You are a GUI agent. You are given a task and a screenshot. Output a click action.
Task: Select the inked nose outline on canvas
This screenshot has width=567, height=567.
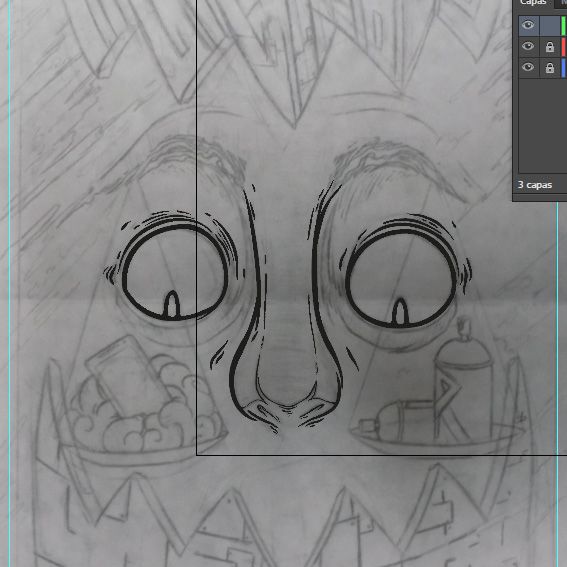coord(286,325)
